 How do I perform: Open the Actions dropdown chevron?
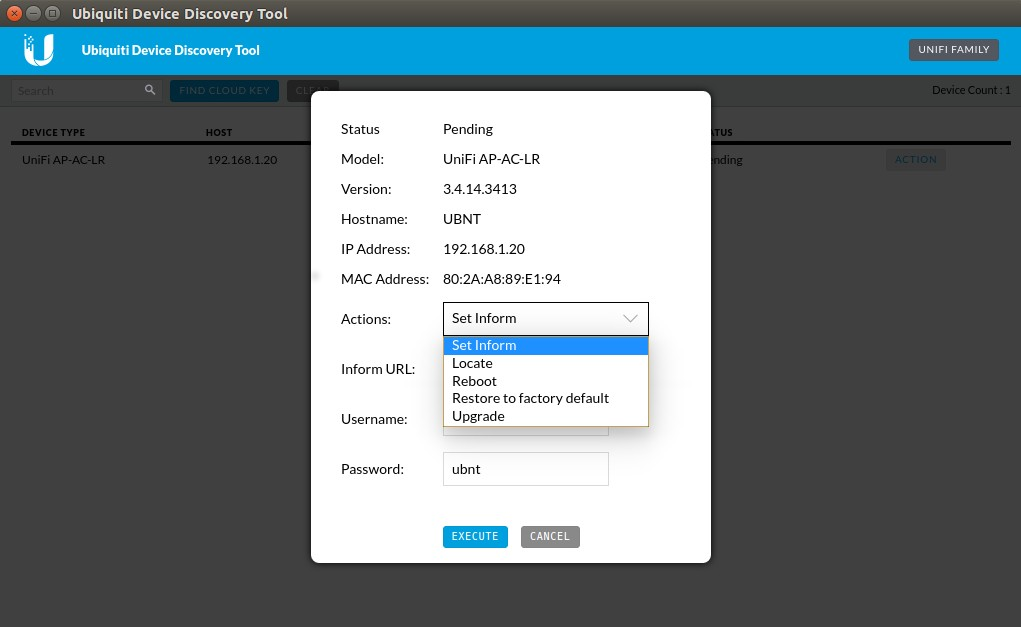tap(630, 318)
